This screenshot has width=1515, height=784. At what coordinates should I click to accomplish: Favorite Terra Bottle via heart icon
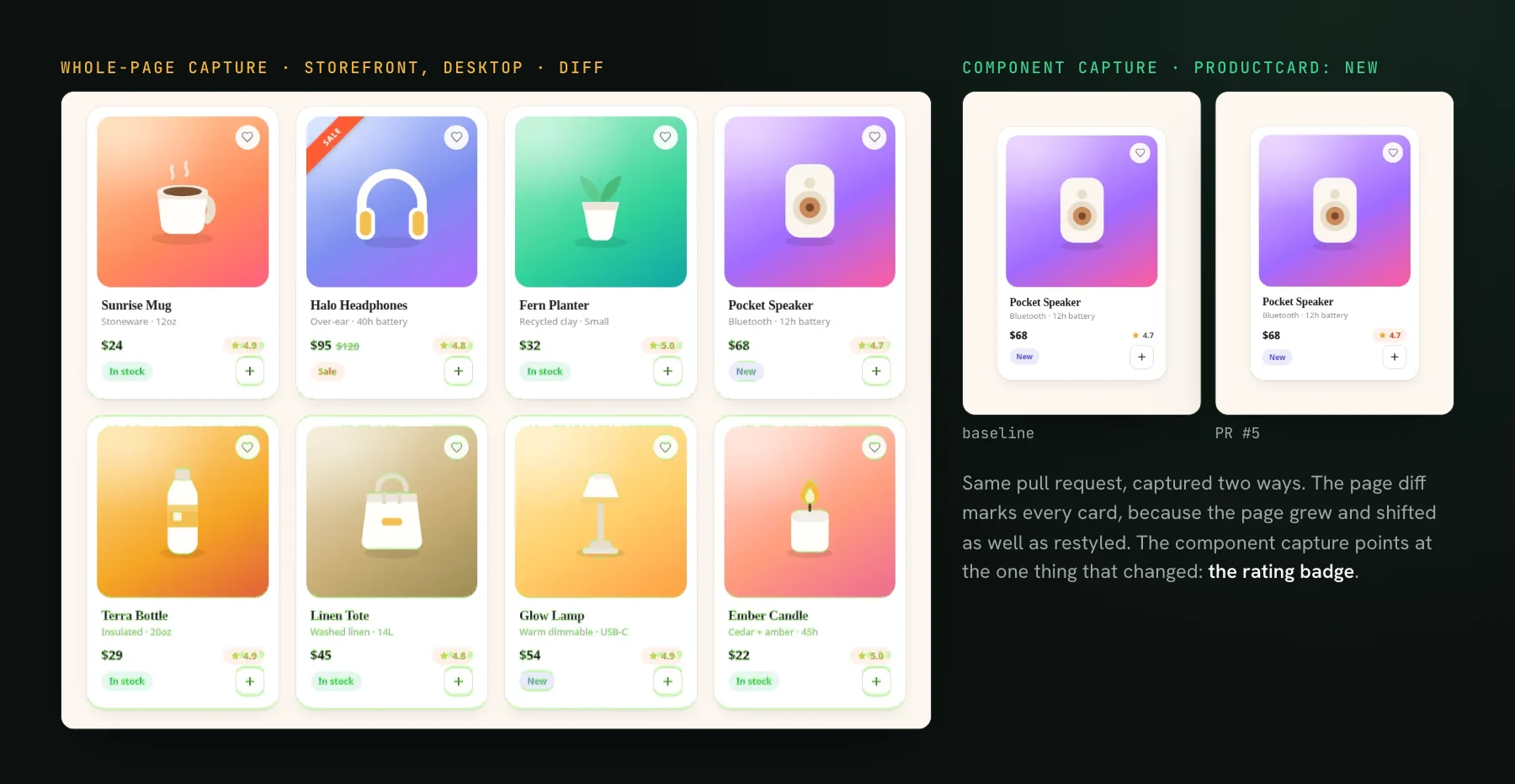pyautogui.click(x=247, y=448)
